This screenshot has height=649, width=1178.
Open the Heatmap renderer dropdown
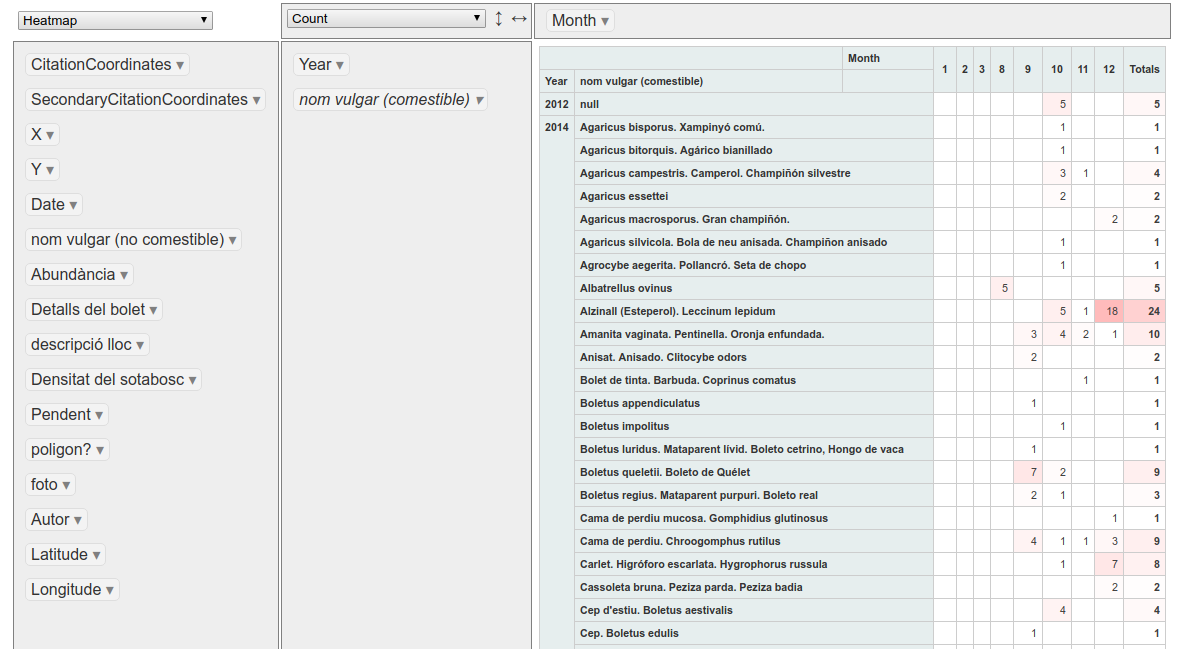point(116,20)
